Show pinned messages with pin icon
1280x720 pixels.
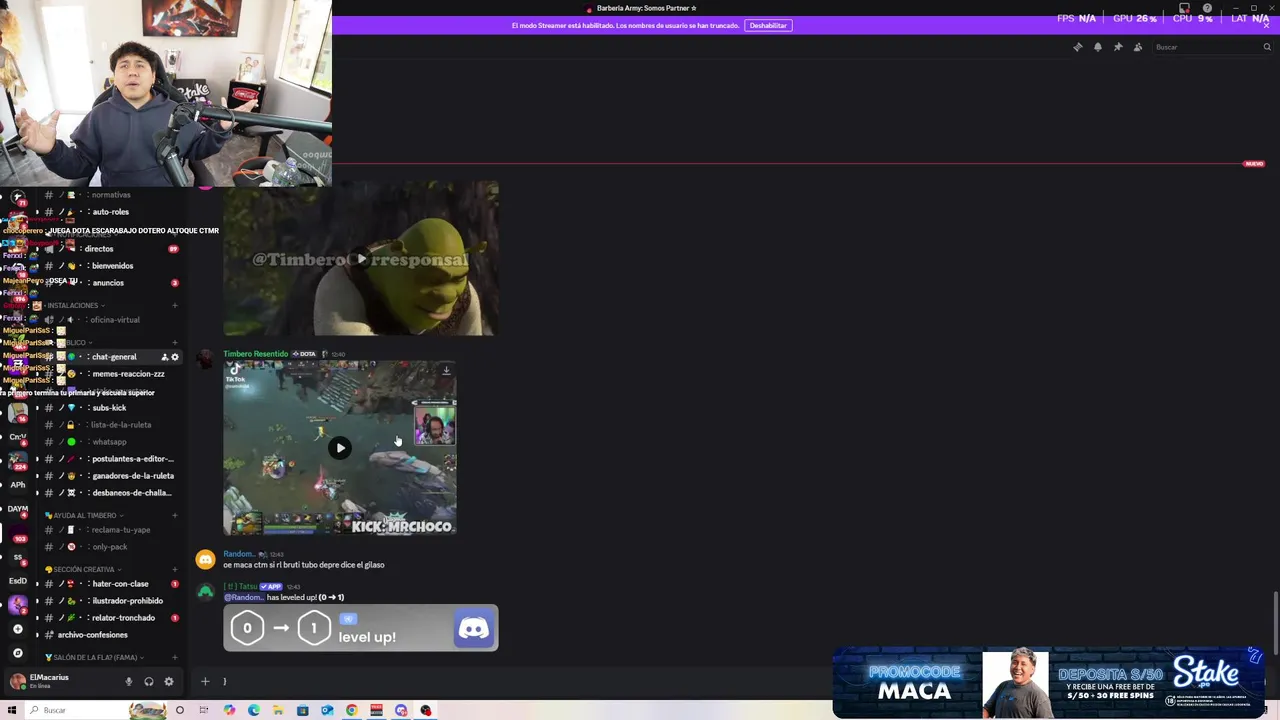click(1118, 47)
